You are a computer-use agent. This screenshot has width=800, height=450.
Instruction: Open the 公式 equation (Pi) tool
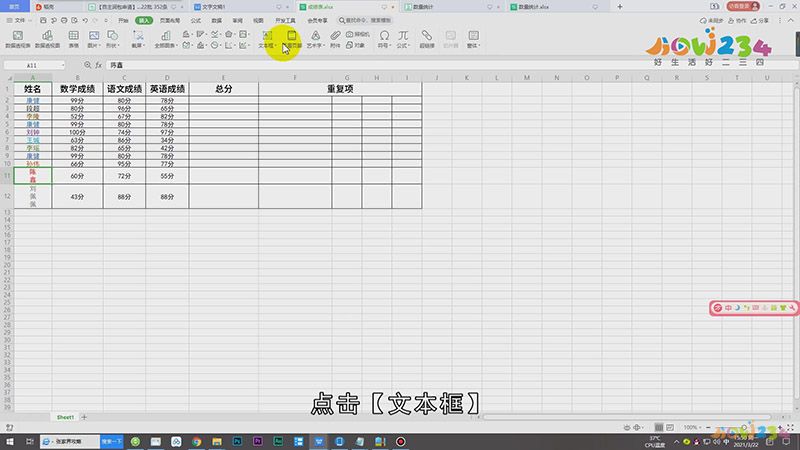click(403, 39)
